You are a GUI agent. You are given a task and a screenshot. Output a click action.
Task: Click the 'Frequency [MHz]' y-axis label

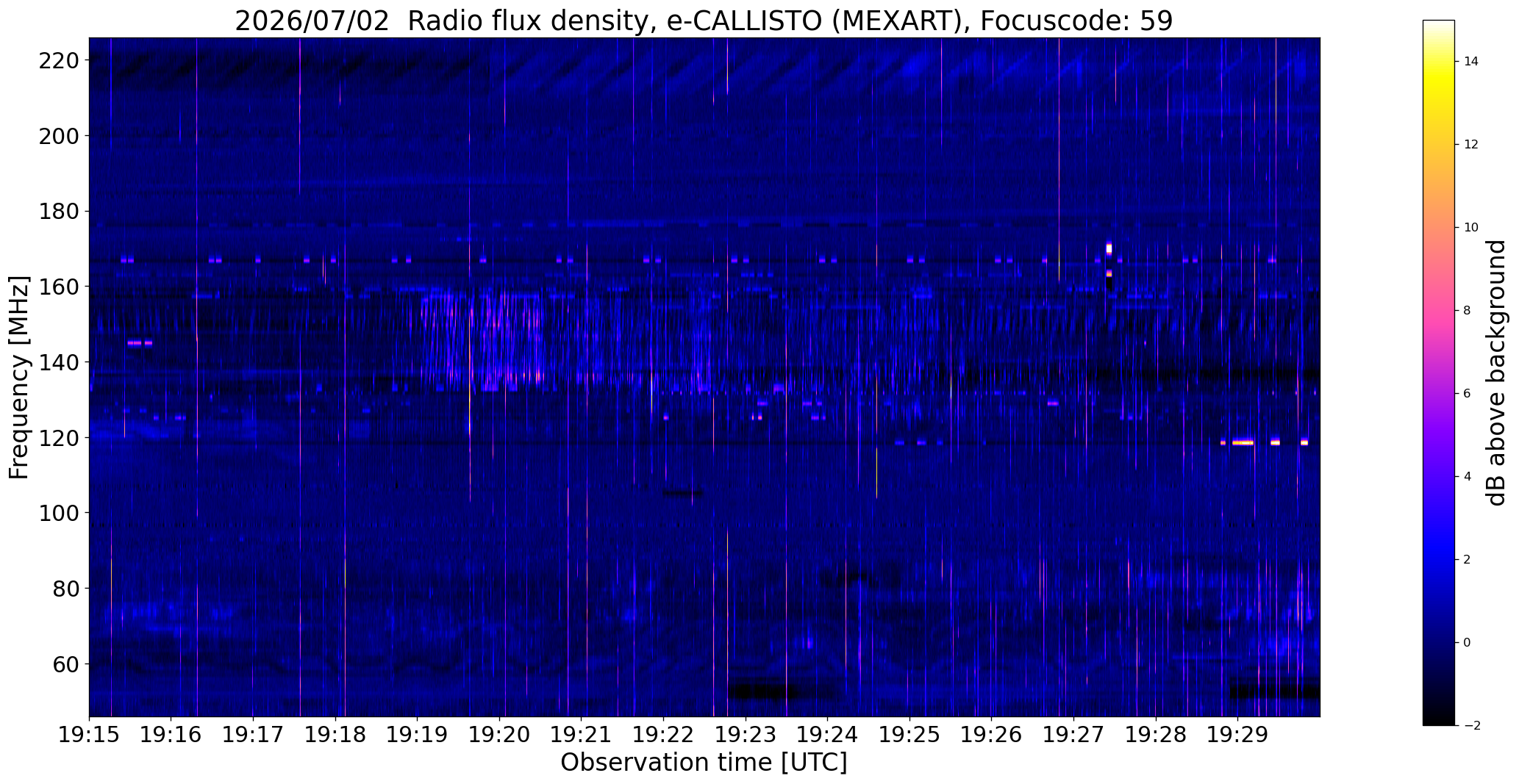coord(19,377)
